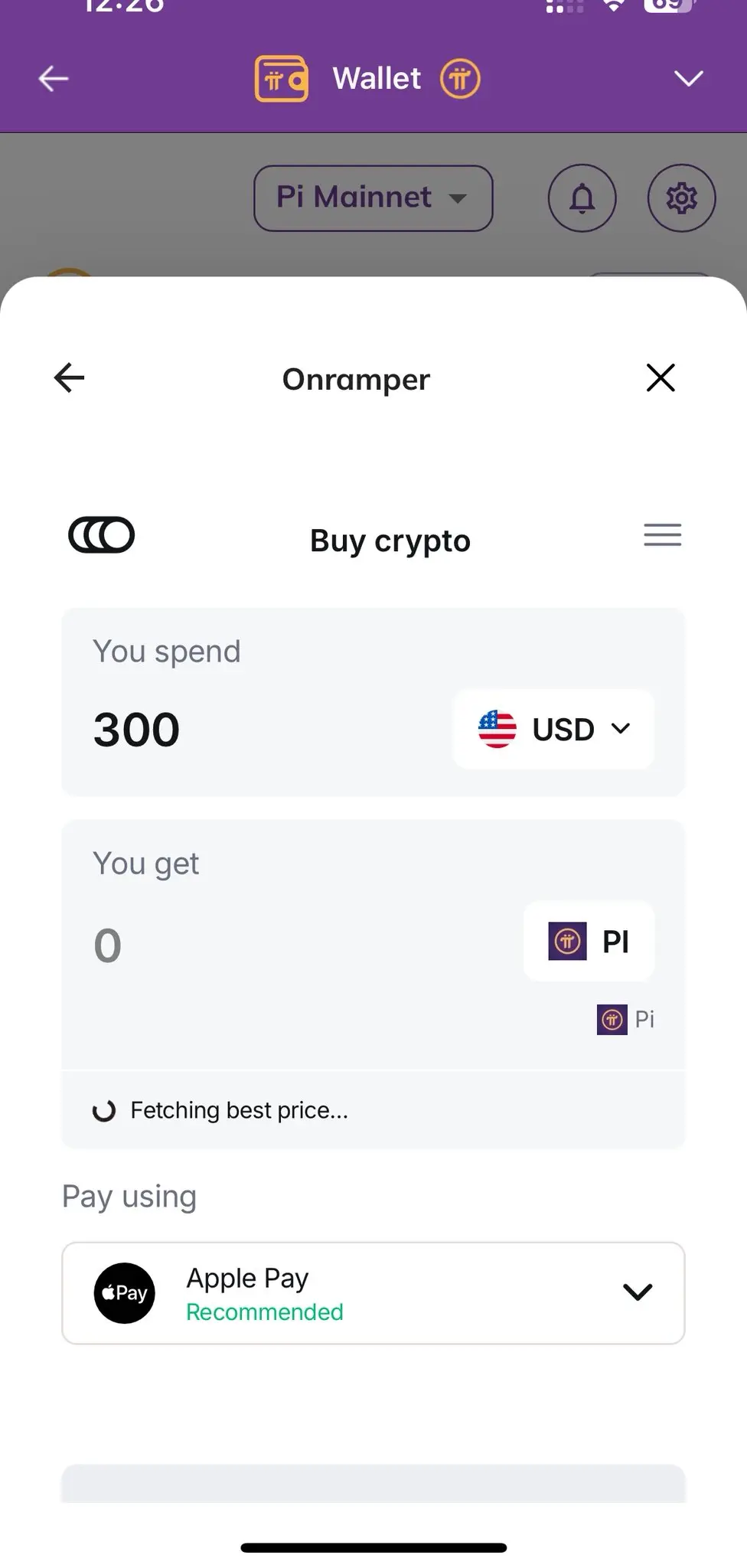Open the wallet icon beside Wallet title

click(x=282, y=78)
